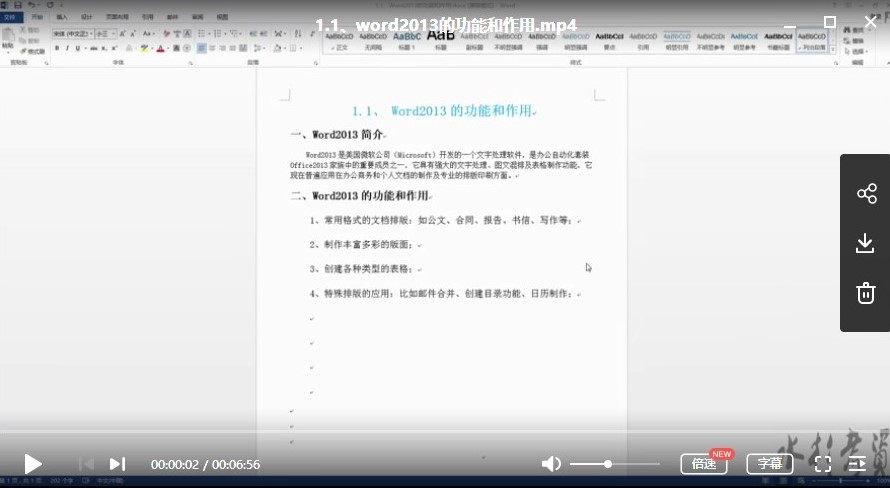
Task: Click the Redo icon in Quick Access Toolbar
Action: tap(50, 5)
